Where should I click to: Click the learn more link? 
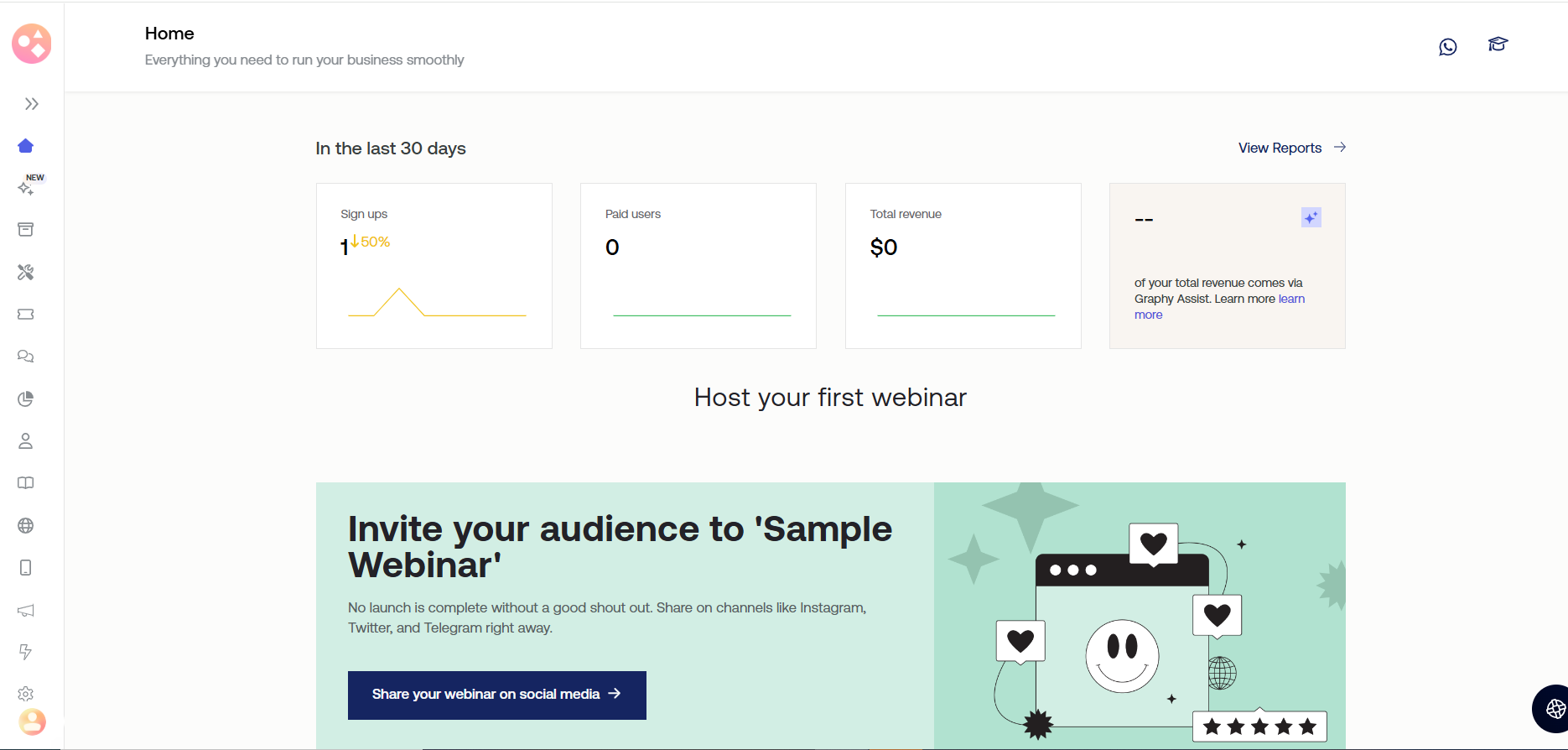coord(1291,299)
